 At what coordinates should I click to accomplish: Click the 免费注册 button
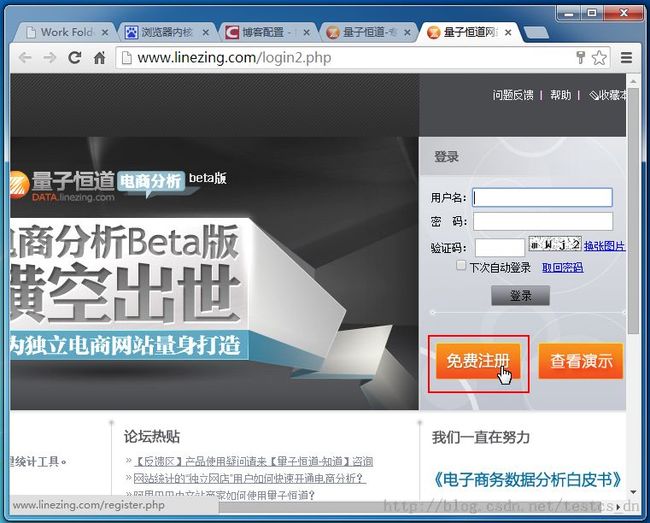click(x=478, y=361)
